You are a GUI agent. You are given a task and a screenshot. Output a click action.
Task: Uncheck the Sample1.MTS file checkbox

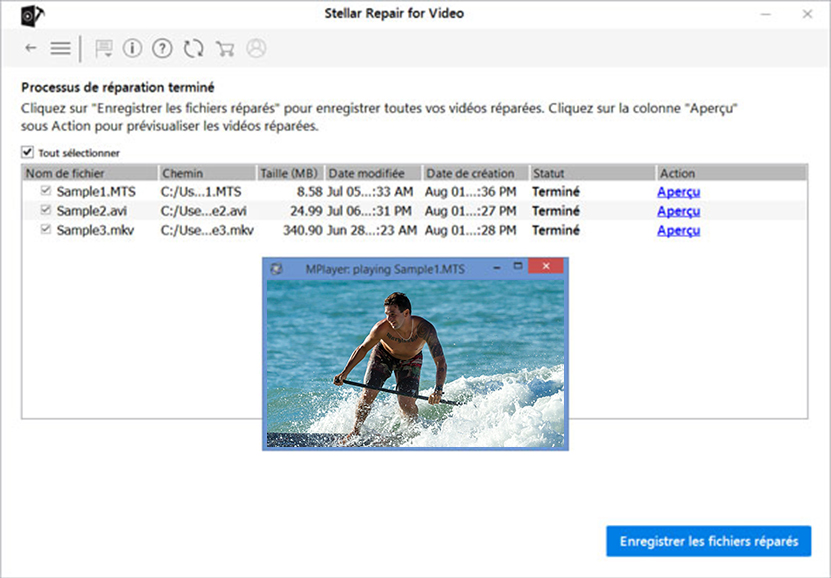pos(45,191)
